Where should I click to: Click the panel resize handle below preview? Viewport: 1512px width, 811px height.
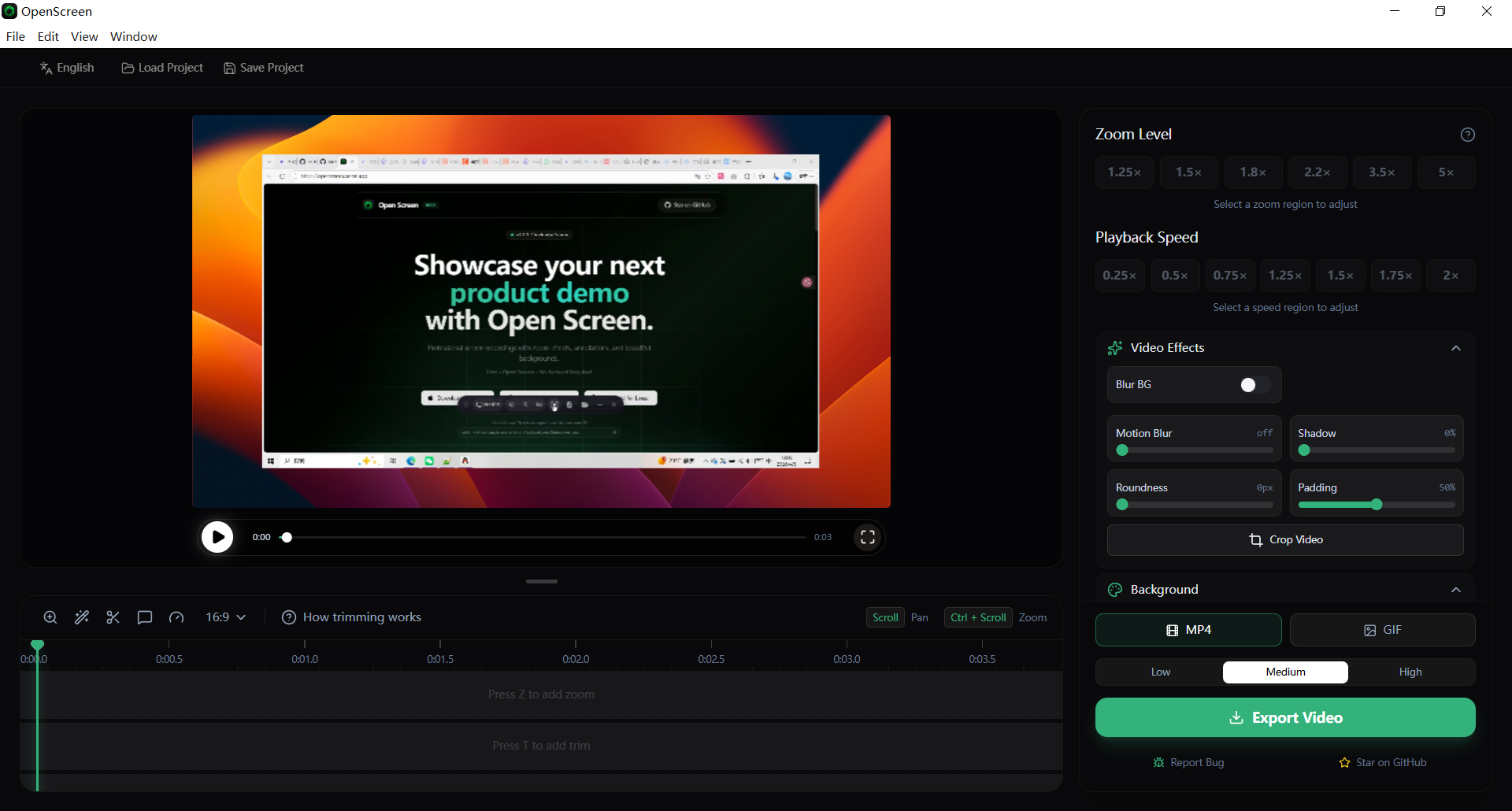[542, 581]
